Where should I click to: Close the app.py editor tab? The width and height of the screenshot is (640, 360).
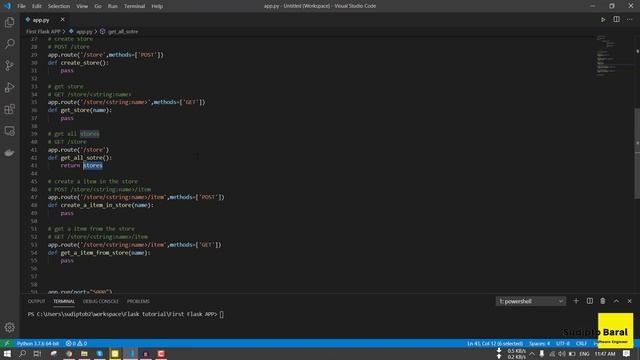(x=62, y=20)
